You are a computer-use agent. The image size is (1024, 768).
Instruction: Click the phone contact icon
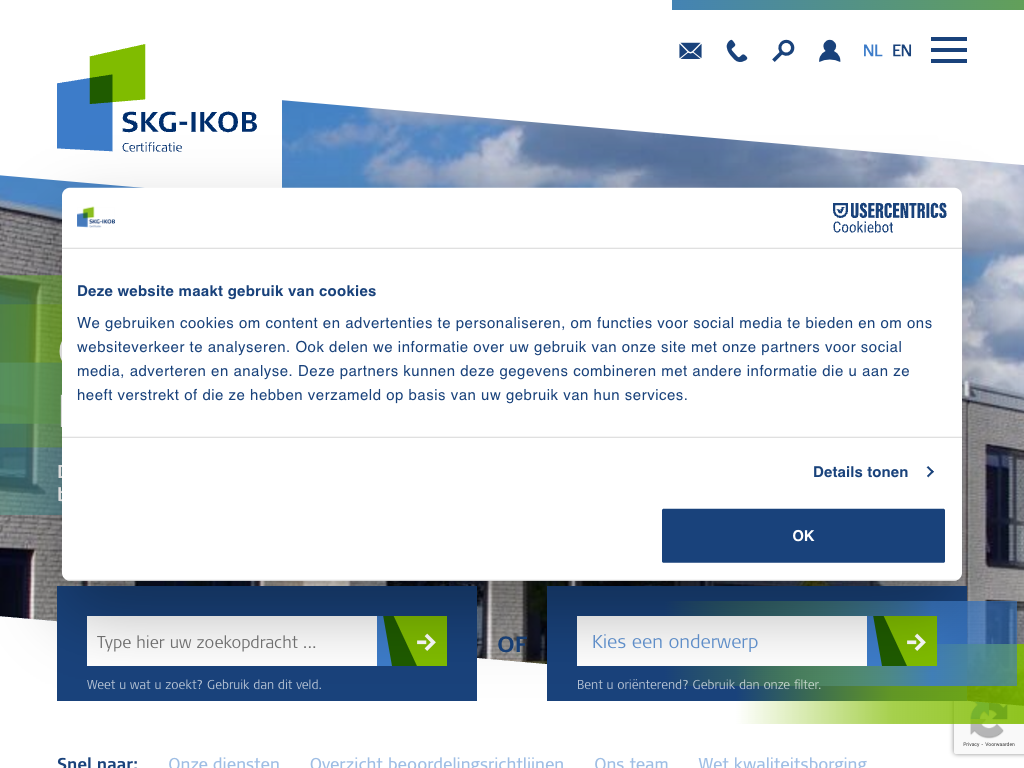[x=737, y=51]
